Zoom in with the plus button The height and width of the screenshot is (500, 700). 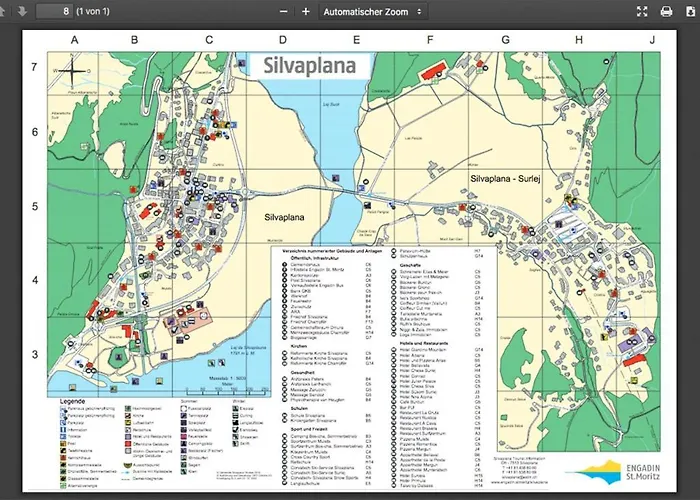coord(306,11)
